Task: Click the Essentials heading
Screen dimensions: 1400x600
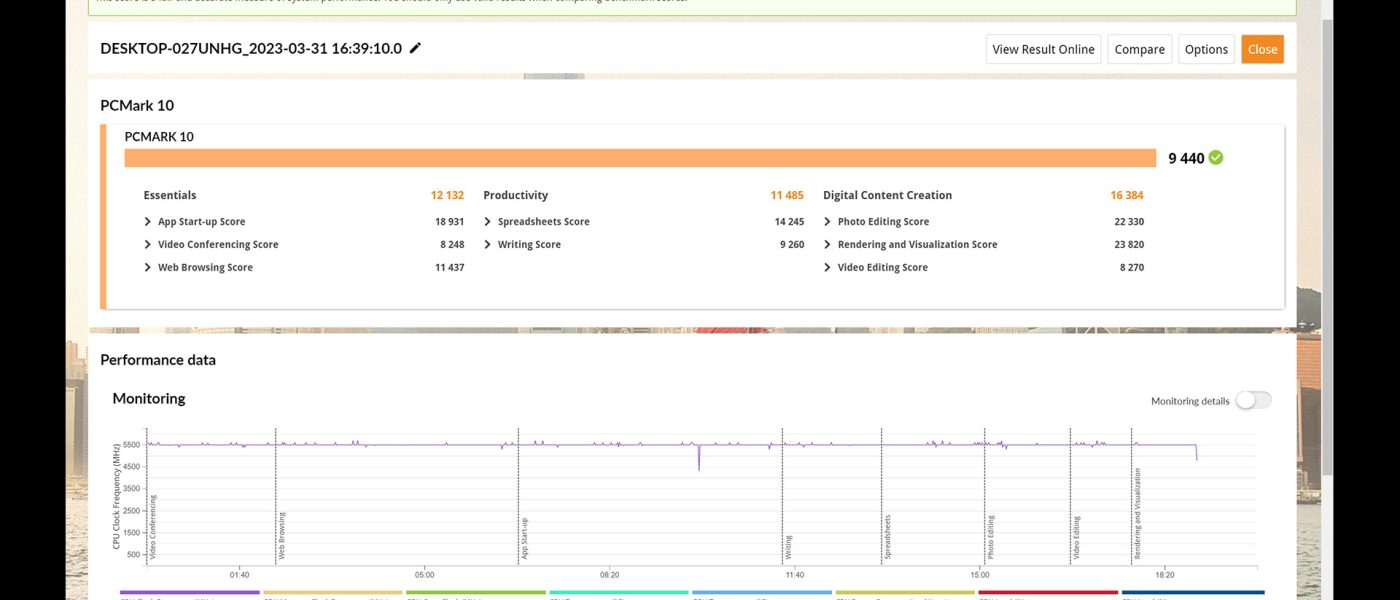Action: tap(170, 195)
